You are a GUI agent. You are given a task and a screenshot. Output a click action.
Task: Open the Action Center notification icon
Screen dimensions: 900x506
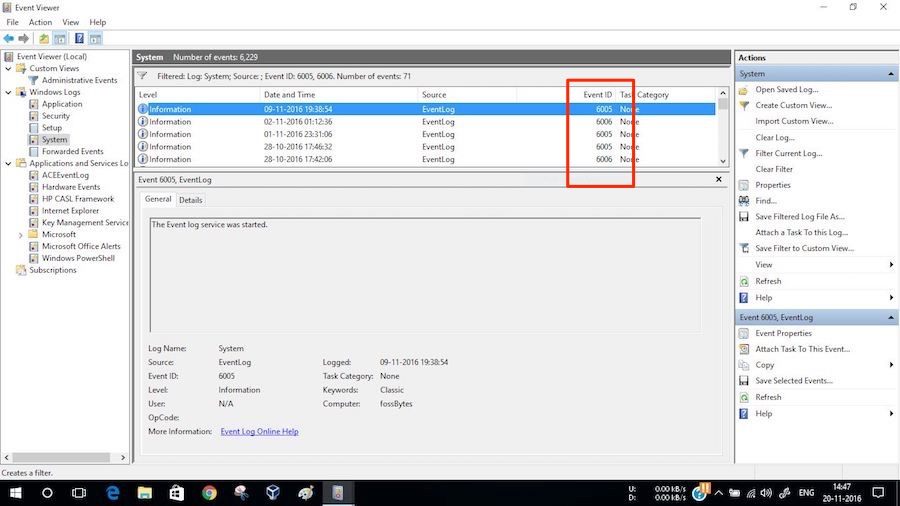coord(878,493)
